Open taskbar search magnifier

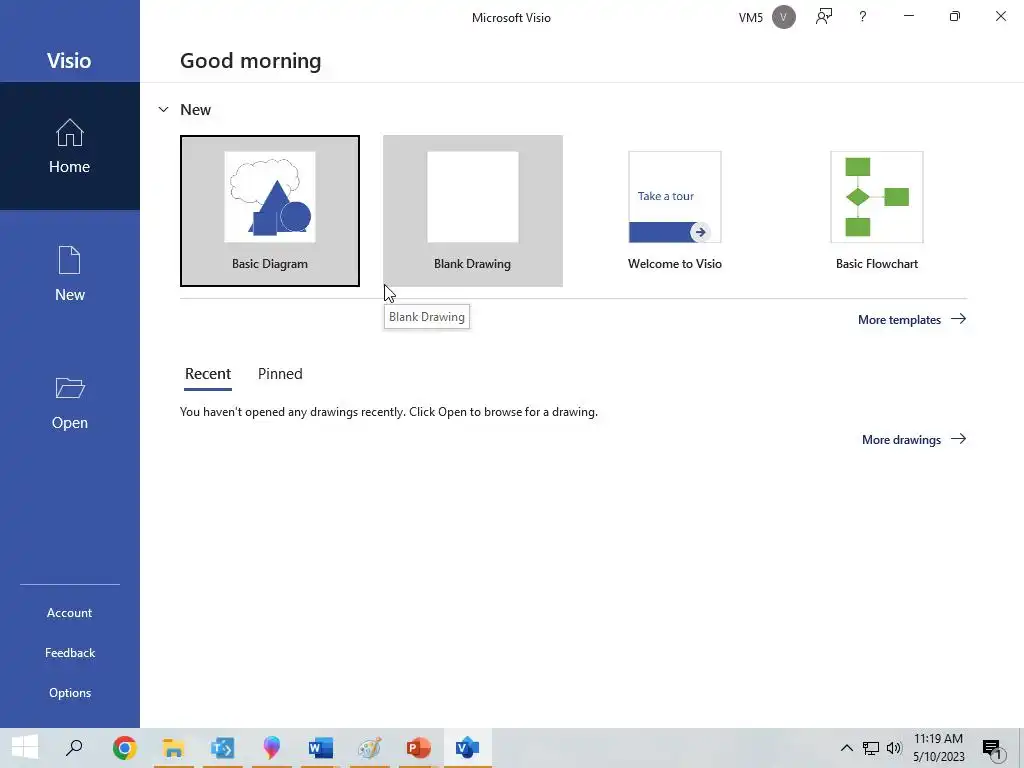point(74,748)
